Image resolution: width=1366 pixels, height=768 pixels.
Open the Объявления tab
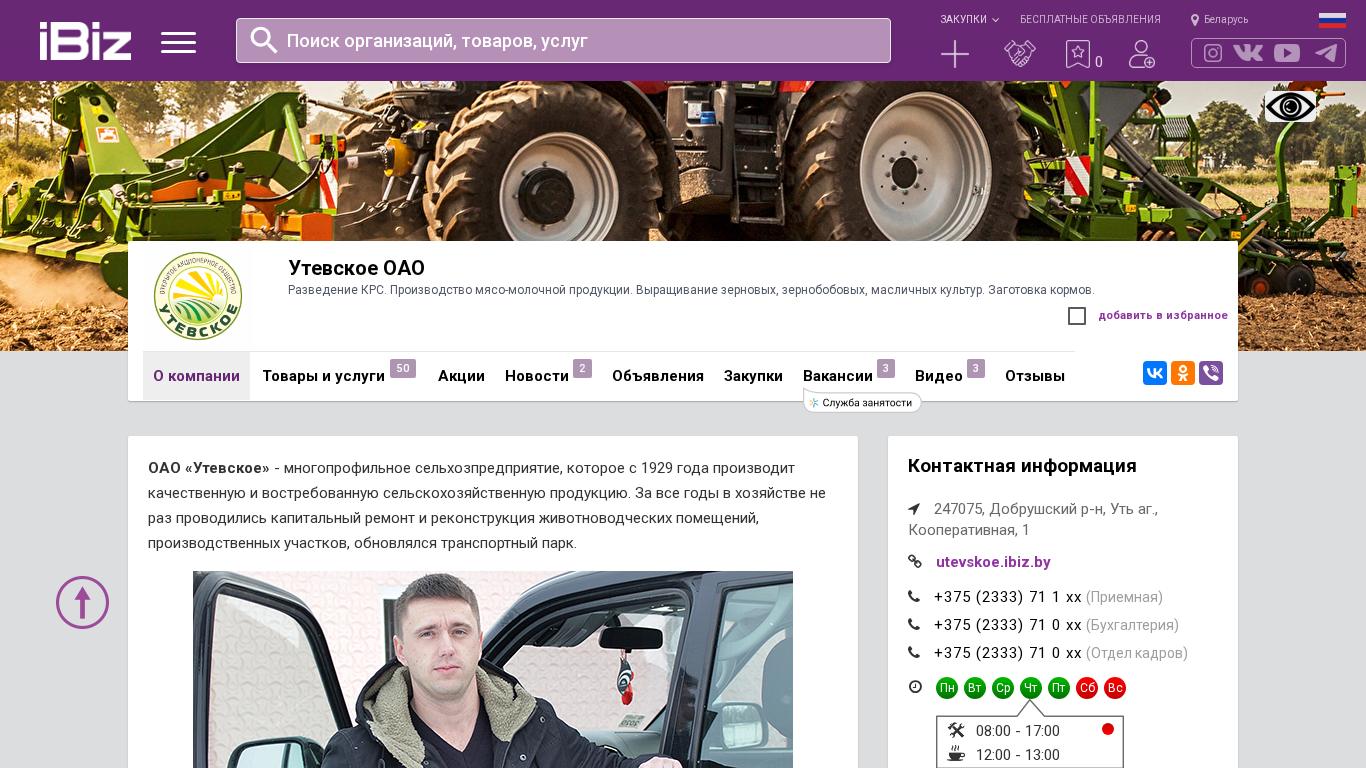tap(658, 376)
